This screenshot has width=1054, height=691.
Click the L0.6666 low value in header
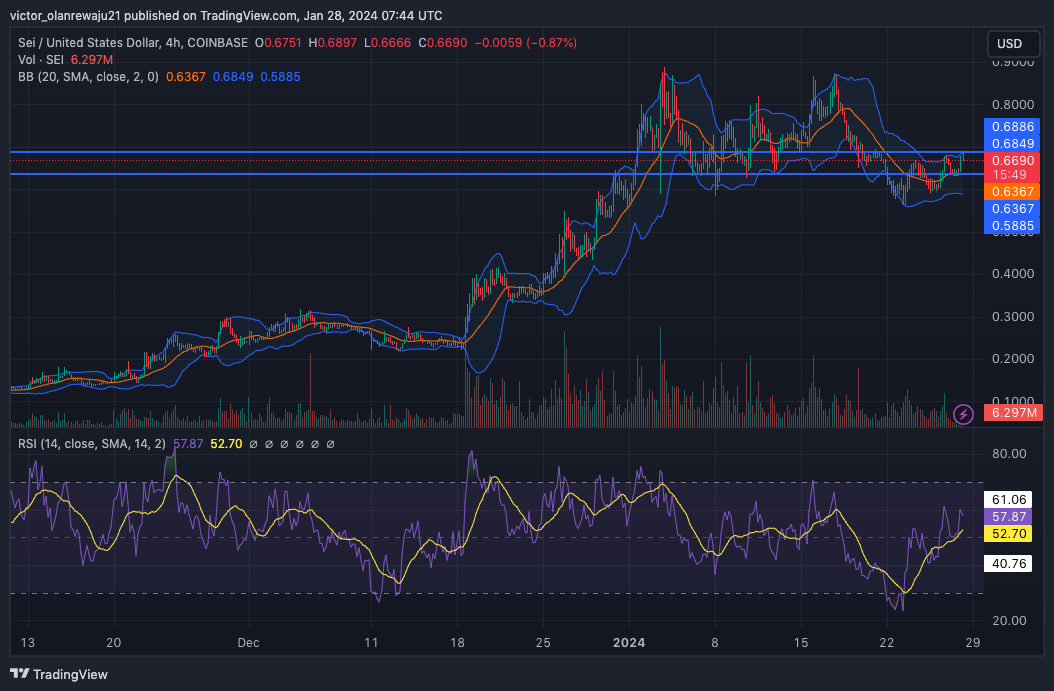pos(387,43)
